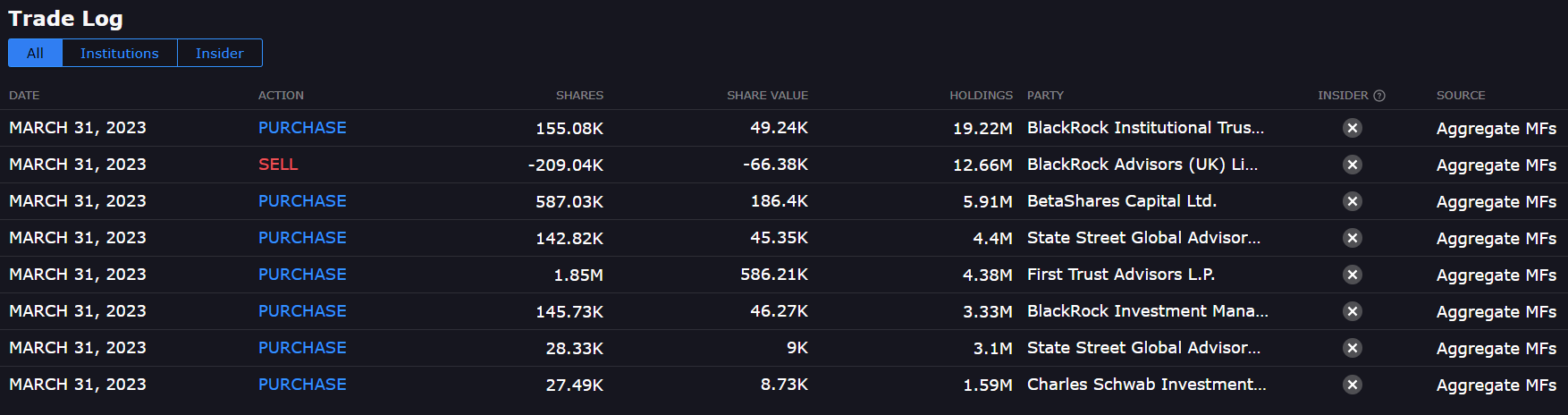The image size is (1568, 415).
Task: Click shares value 155.08K
Action: point(569,129)
